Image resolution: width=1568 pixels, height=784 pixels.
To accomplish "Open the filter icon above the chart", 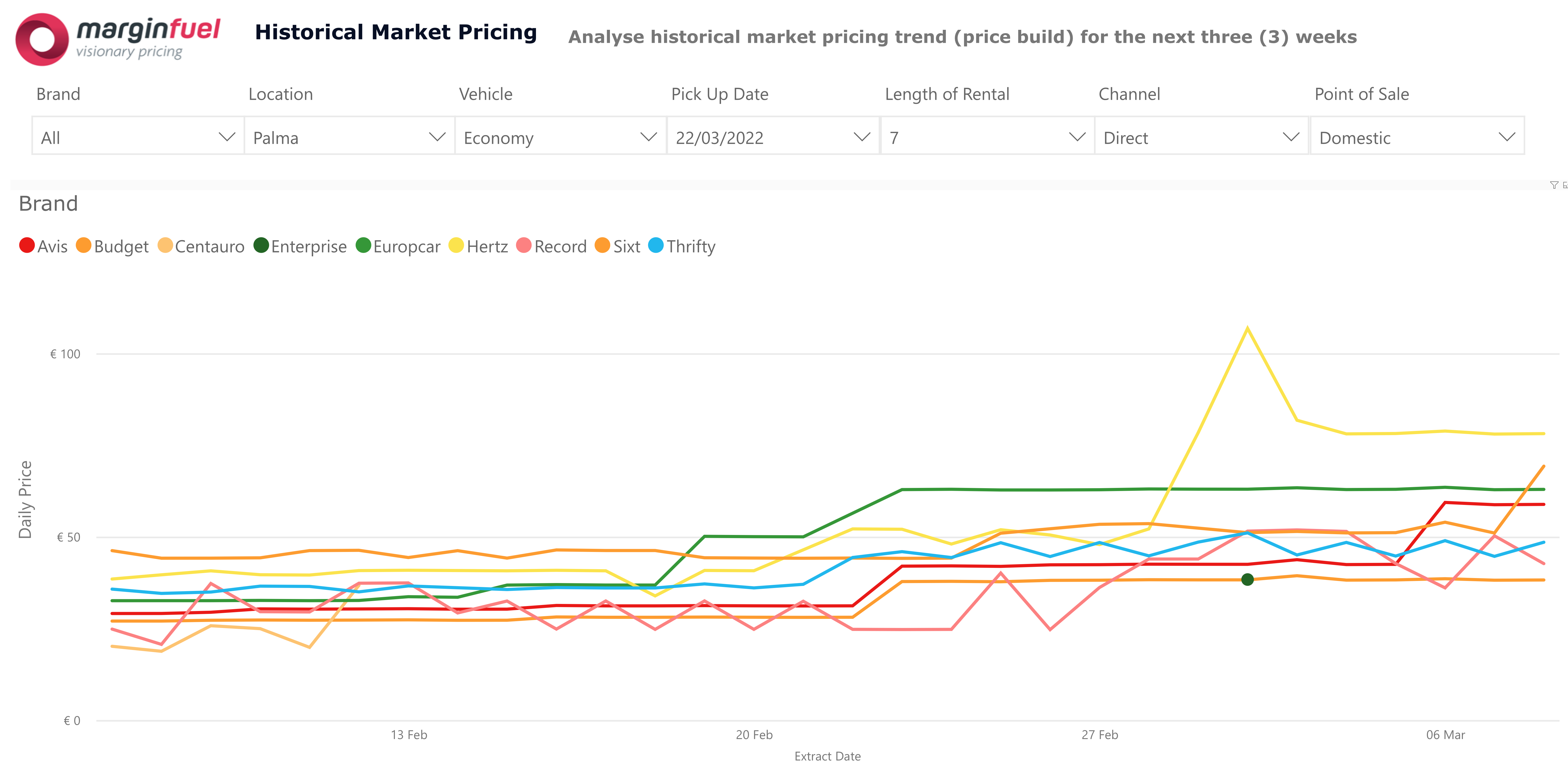I will (1553, 185).
